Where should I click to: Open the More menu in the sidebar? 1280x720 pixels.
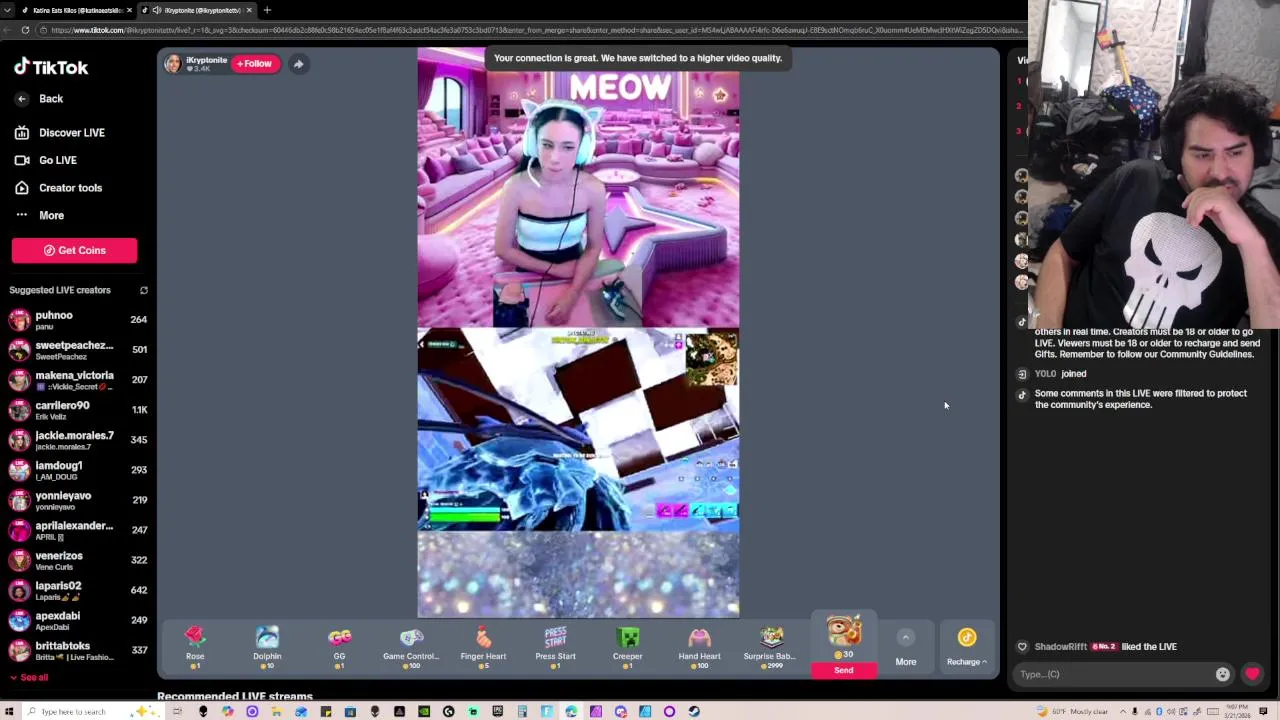[40, 215]
